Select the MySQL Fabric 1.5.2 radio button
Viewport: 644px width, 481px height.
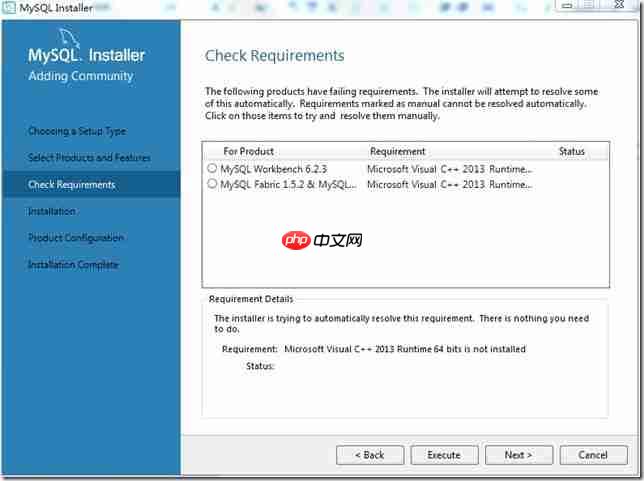(212, 184)
